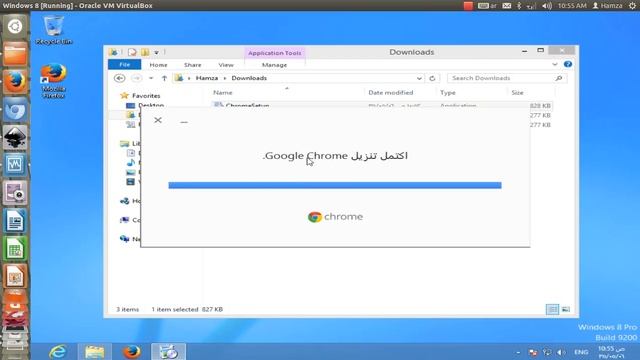Launch the Files manager from Ubuntu dock
Screen dimensions: 640x360
pyautogui.click(x=15, y=54)
